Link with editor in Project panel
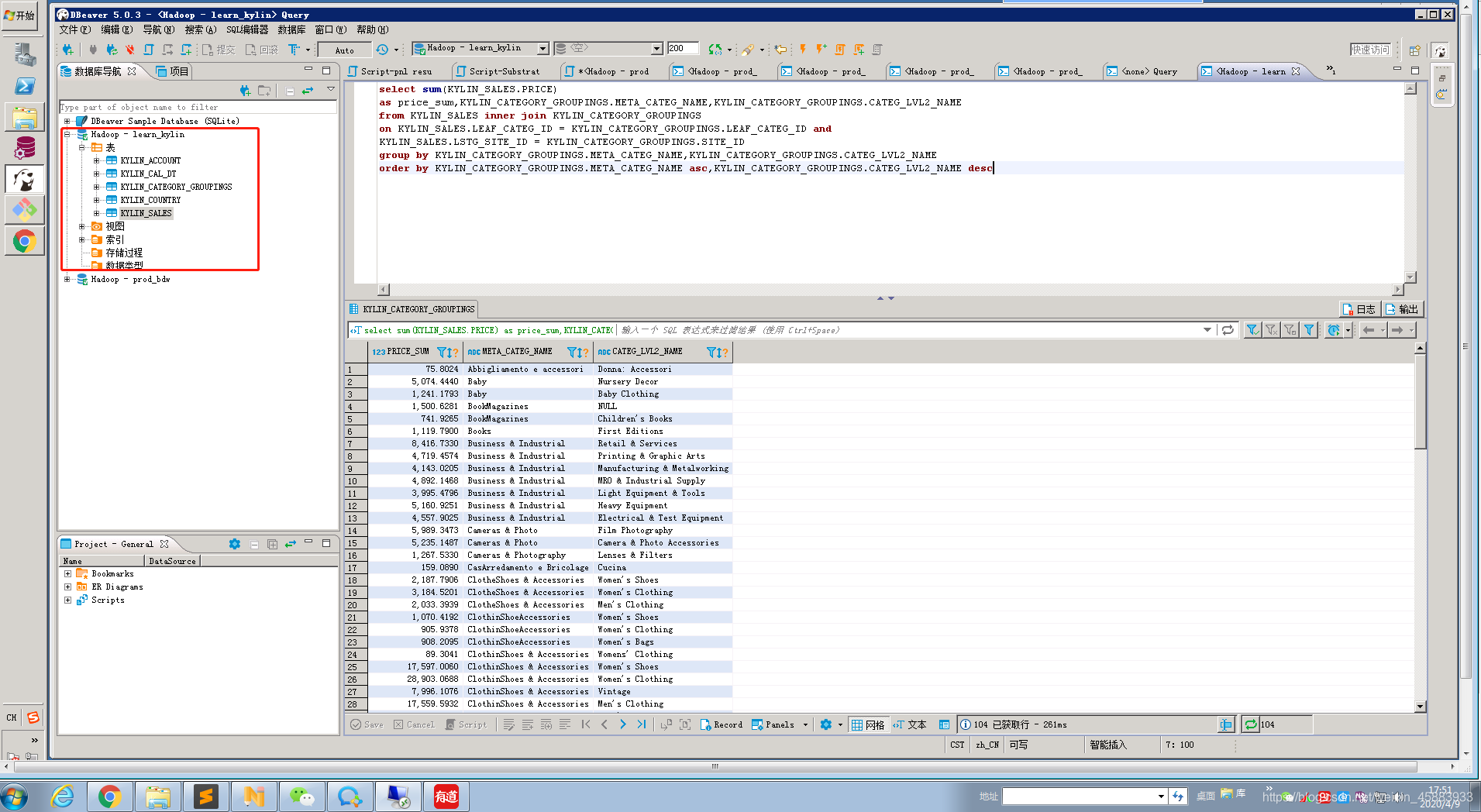 (291, 544)
